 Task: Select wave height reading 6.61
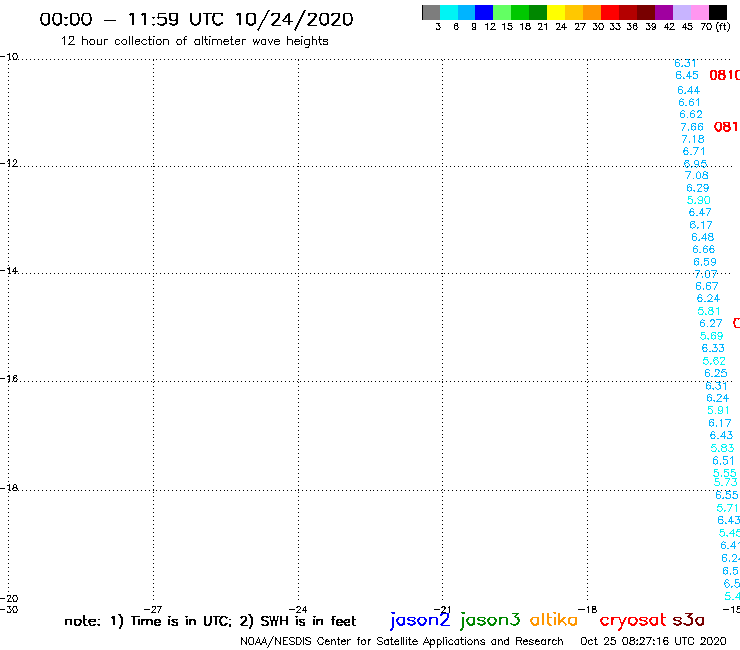click(x=690, y=102)
